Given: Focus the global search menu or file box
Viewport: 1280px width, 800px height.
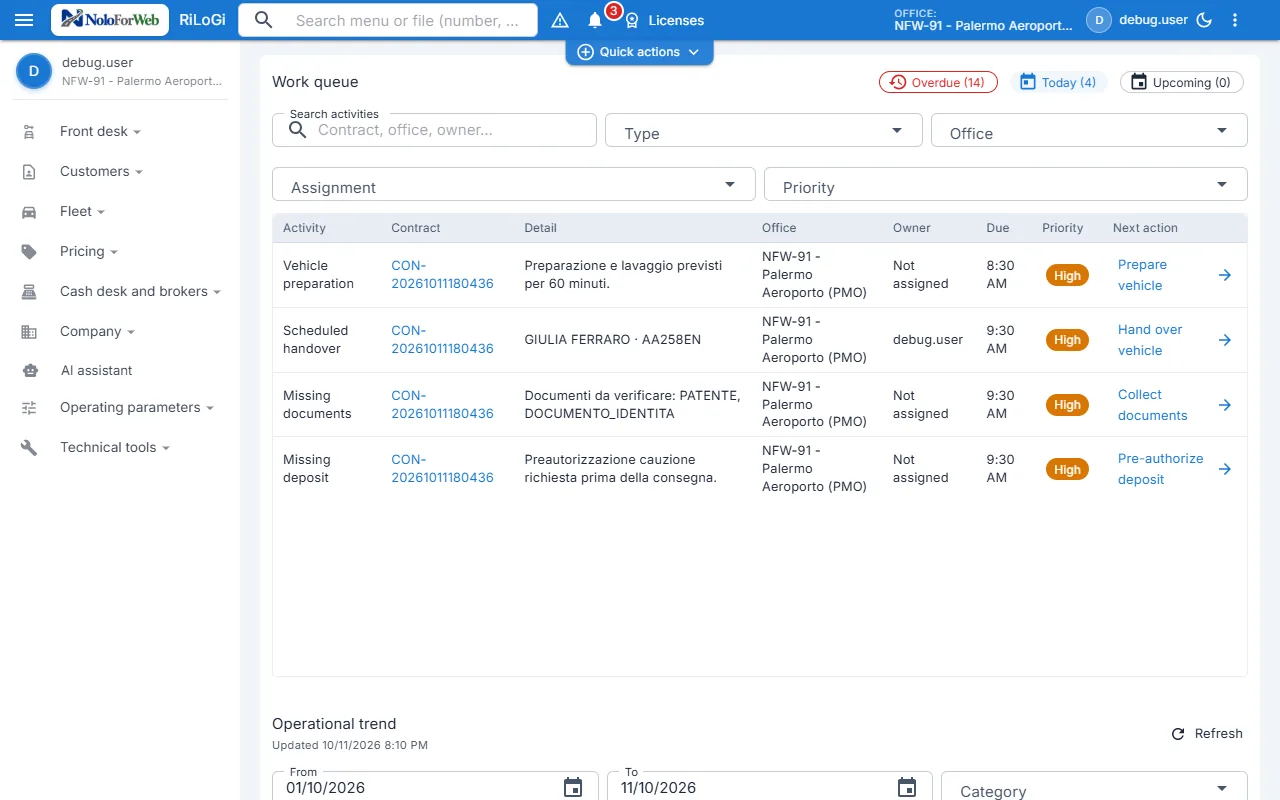Looking at the screenshot, I should pyautogui.click(x=388, y=20).
